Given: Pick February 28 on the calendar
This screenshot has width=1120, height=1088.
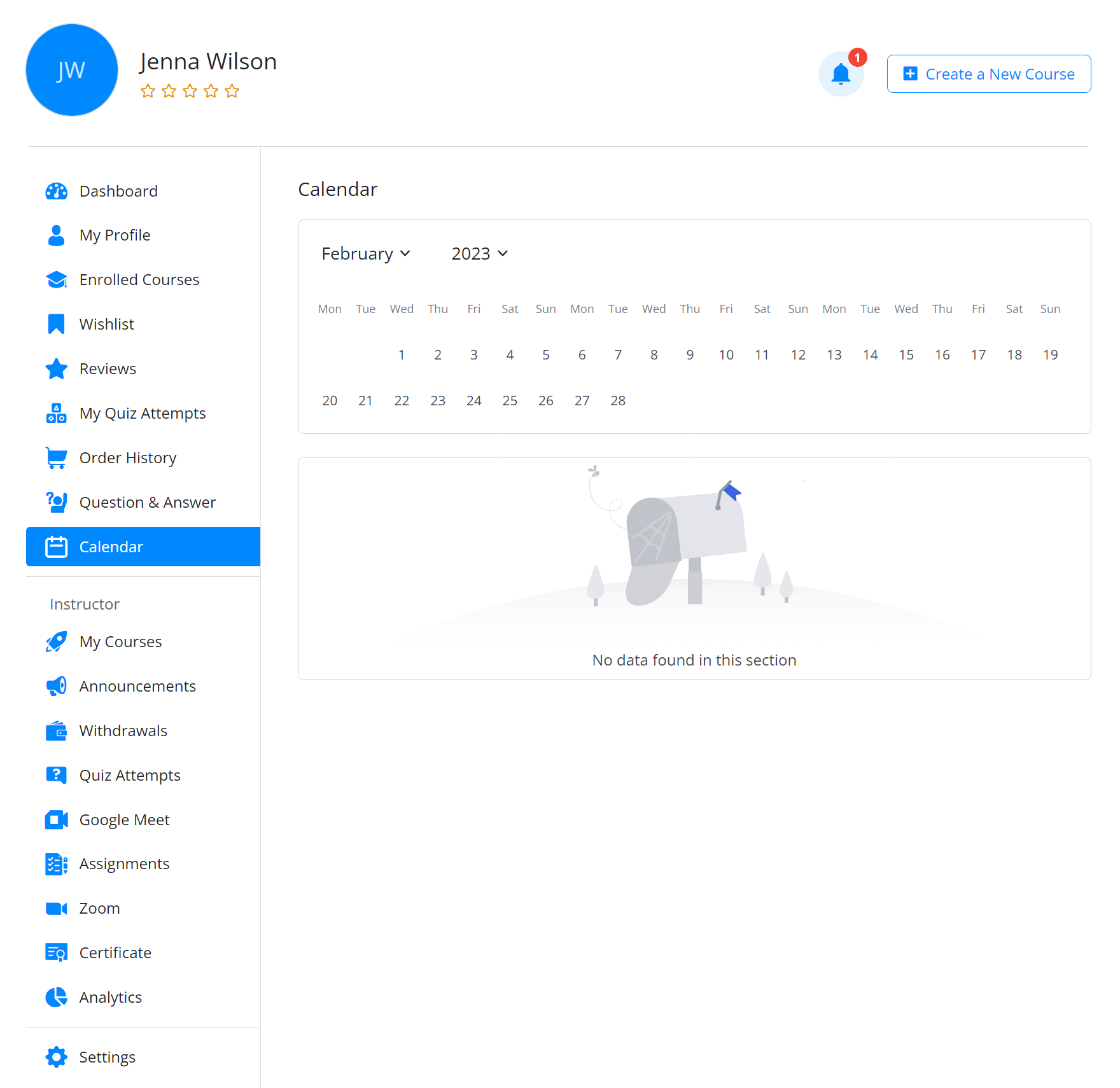Looking at the screenshot, I should point(617,400).
